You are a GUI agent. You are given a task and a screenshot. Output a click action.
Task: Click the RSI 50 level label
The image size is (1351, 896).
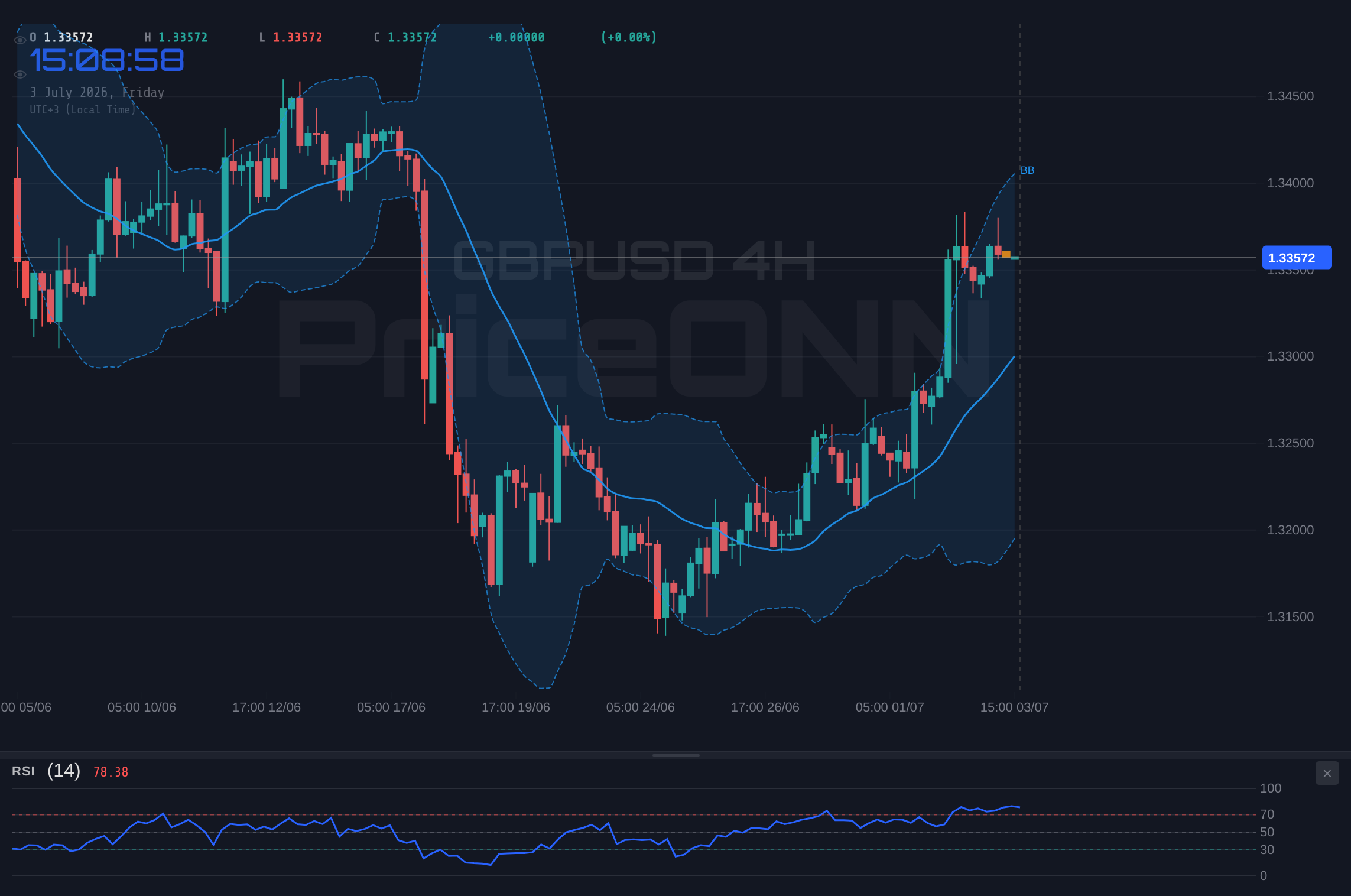[1267, 832]
